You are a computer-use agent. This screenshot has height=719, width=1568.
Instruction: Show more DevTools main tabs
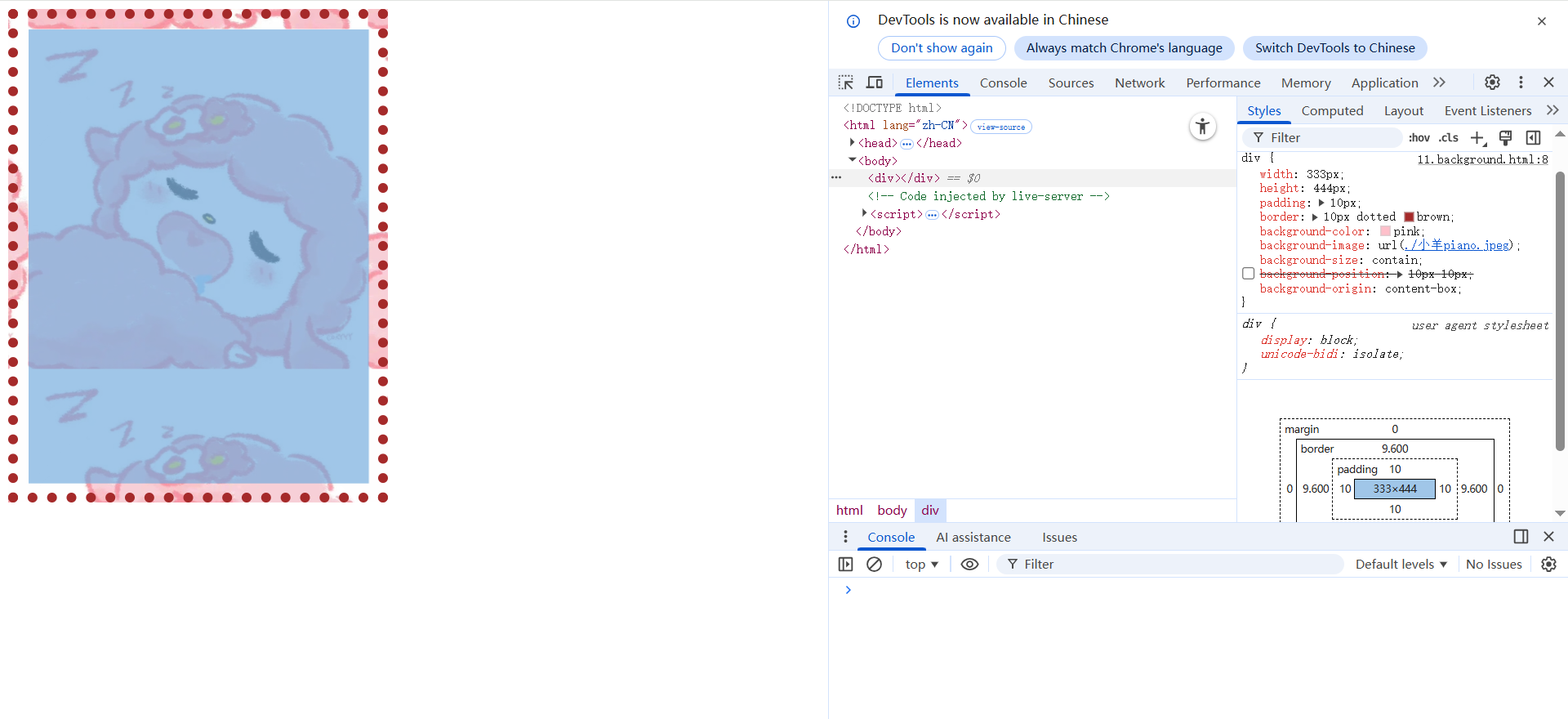pos(1440,83)
